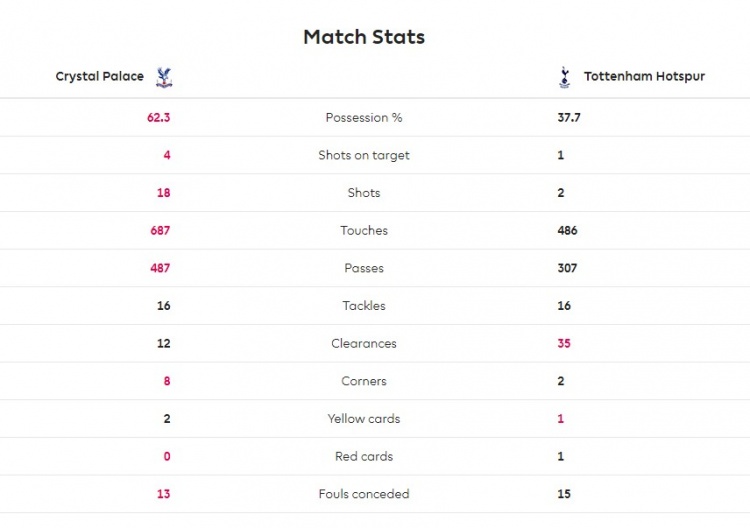The image size is (750, 528).
Task: Click Tottenham's 35 clearances value
Action: [x=564, y=344]
